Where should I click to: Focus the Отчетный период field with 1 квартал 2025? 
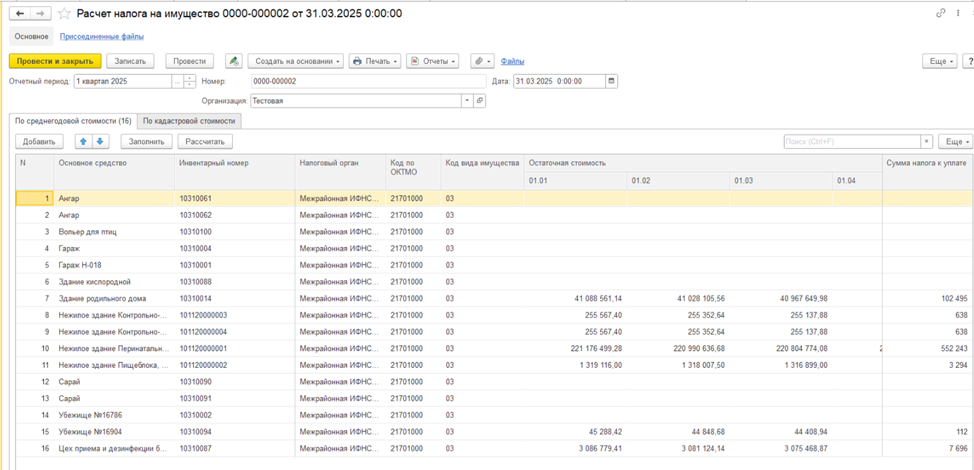click(123, 81)
